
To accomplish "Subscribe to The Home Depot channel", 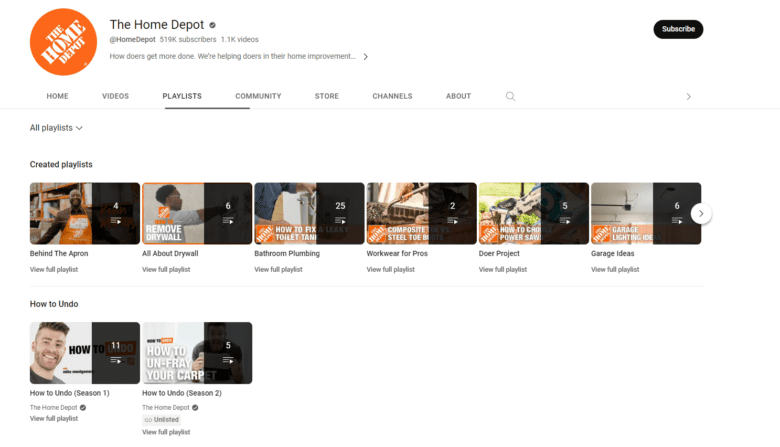I will coord(678,29).
